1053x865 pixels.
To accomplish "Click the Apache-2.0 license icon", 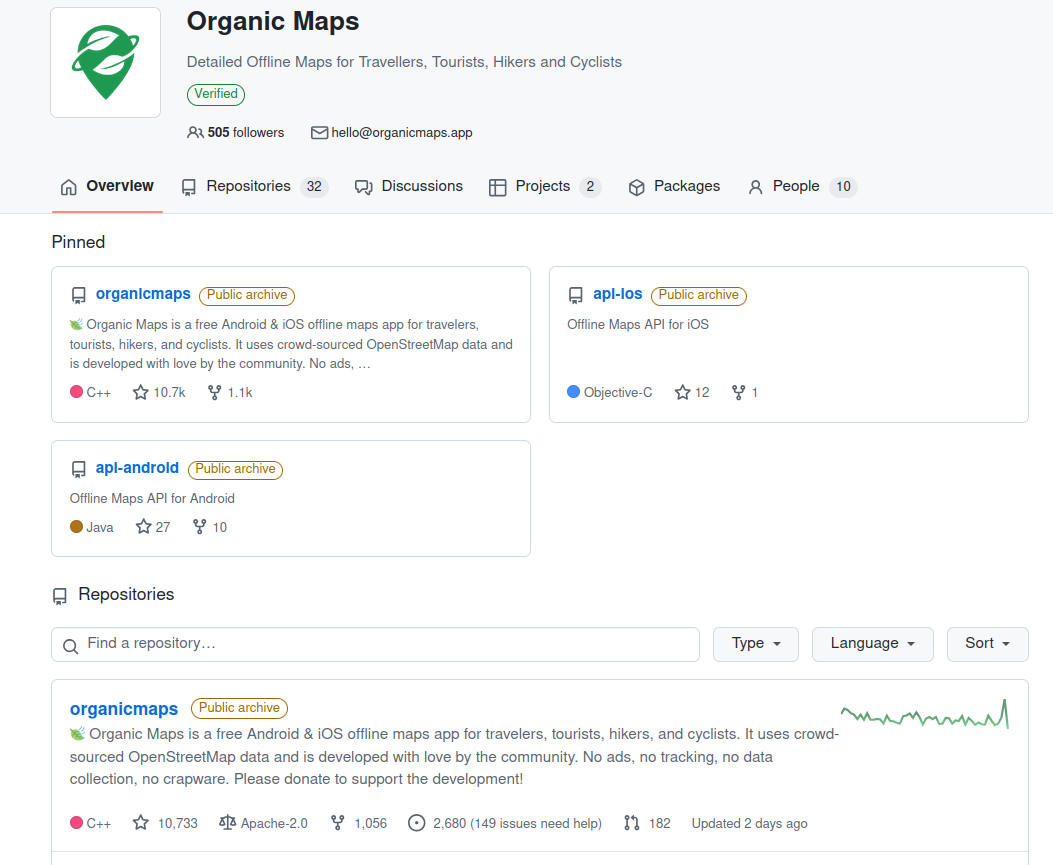I will 228,823.
